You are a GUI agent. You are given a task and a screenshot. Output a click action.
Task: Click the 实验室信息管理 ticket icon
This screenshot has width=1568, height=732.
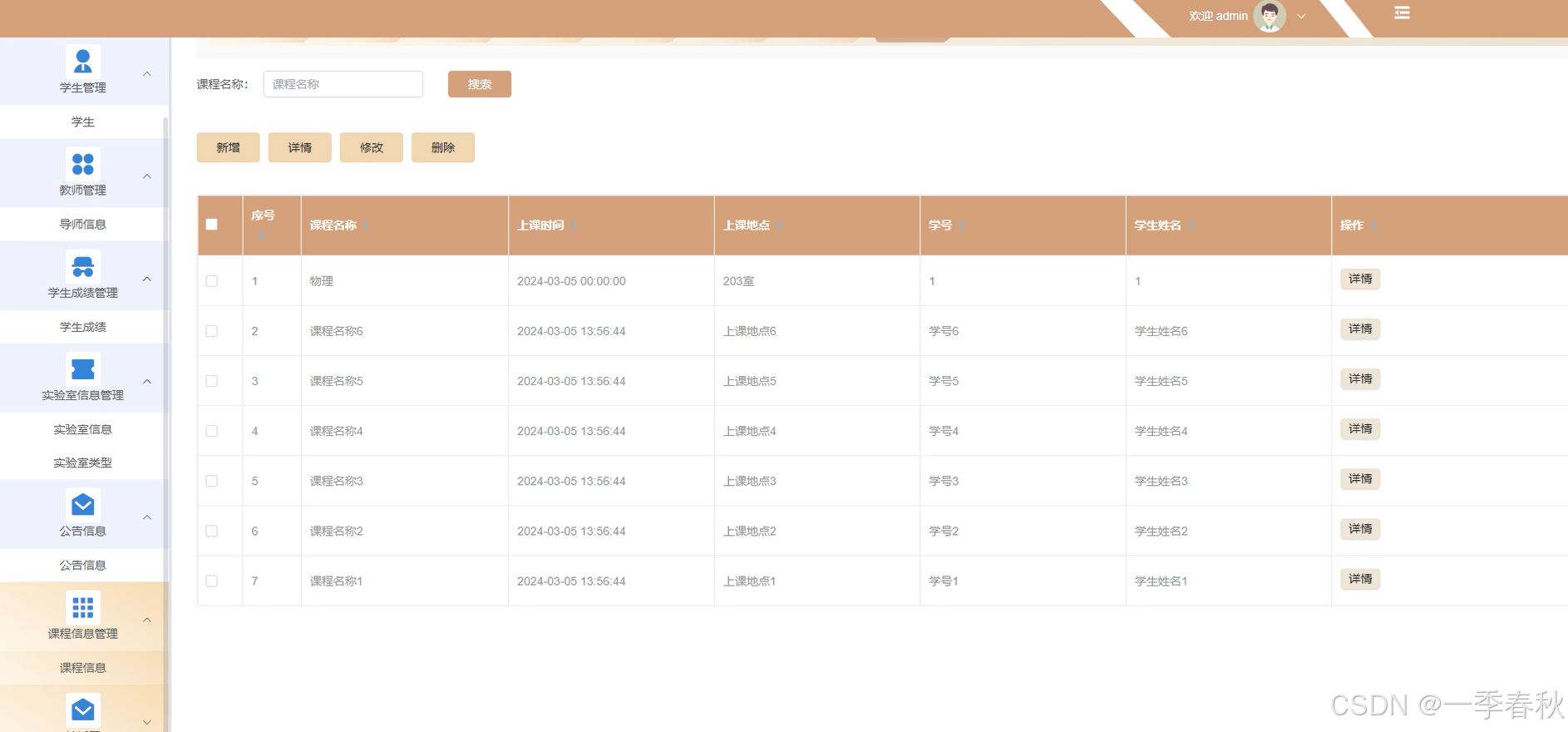click(83, 368)
